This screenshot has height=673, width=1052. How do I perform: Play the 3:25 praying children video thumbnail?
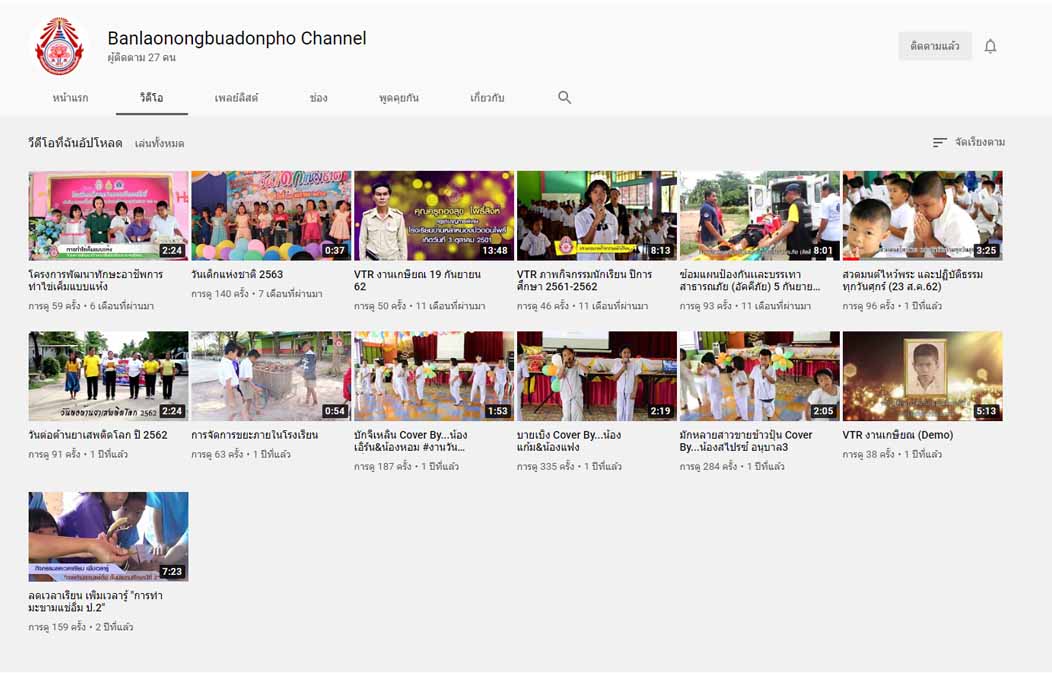coord(922,215)
